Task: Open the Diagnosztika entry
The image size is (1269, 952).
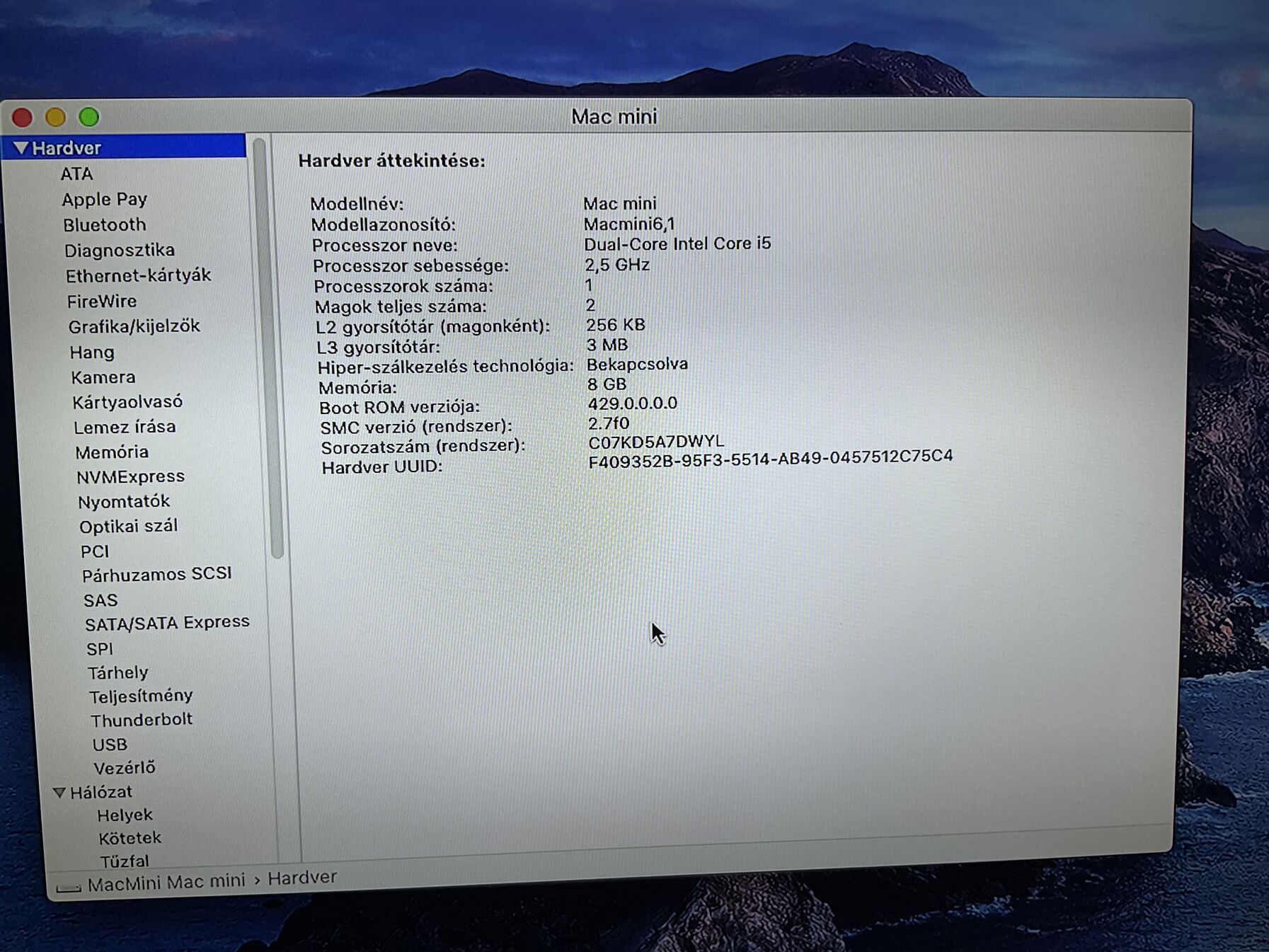Action: [x=119, y=251]
